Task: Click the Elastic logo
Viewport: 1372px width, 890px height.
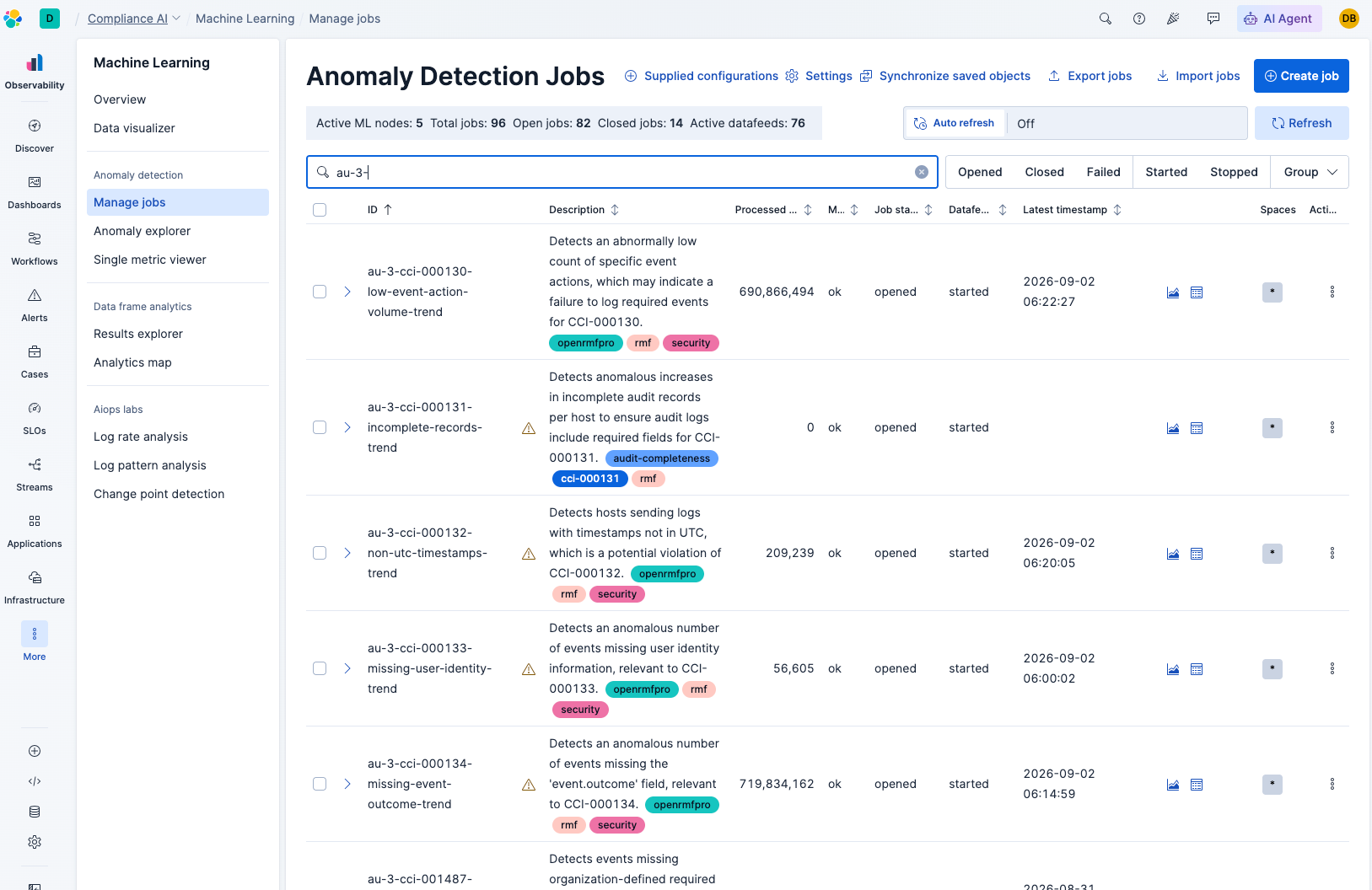Action: 13,19
